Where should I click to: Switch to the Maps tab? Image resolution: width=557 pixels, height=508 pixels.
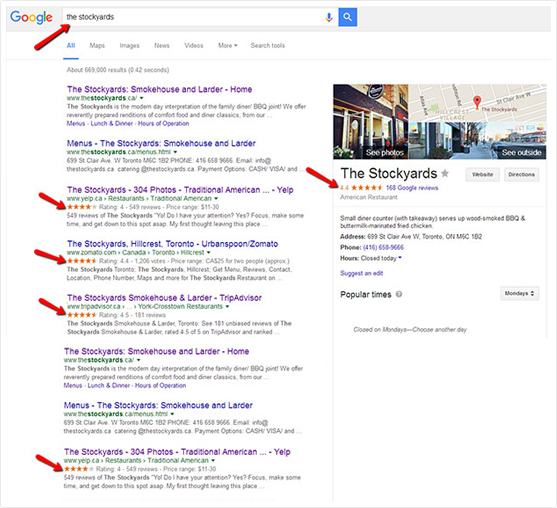point(97,45)
